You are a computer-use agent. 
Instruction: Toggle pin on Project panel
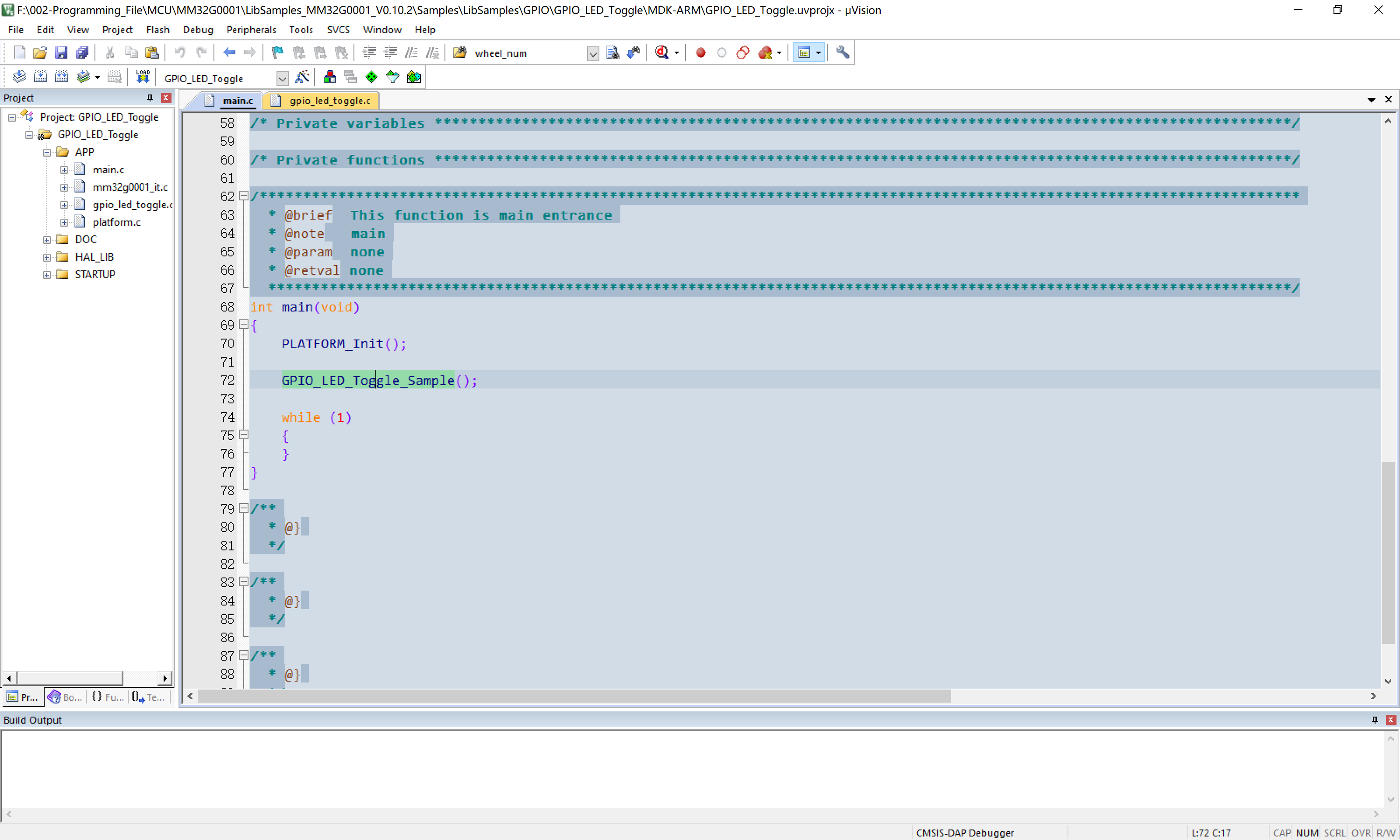point(150,98)
